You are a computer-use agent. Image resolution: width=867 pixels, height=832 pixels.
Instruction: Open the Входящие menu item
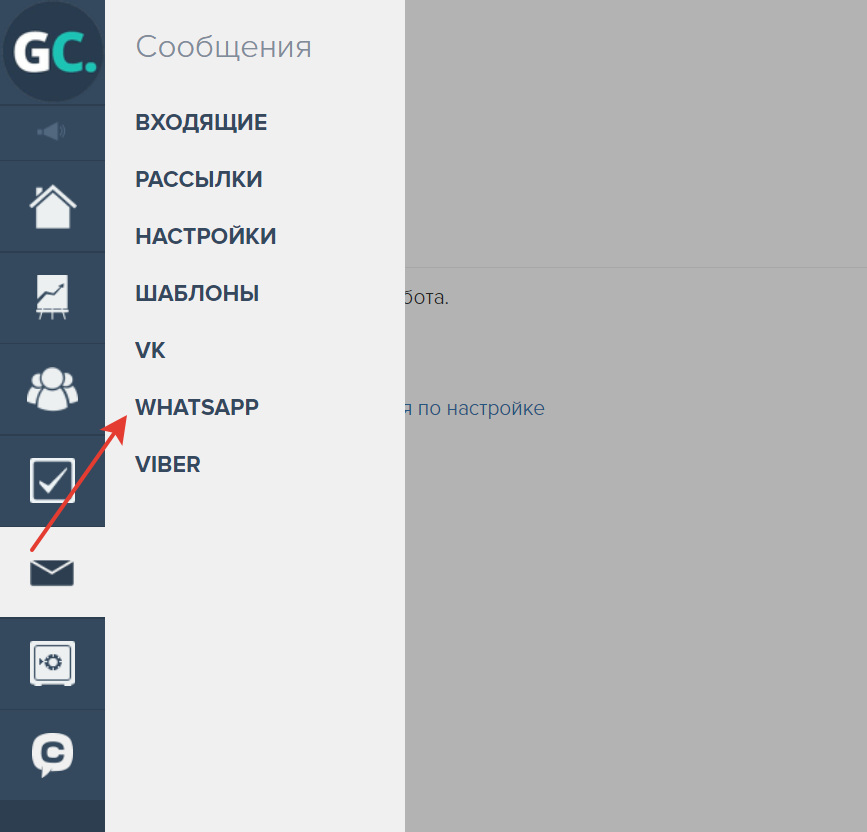point(201,122)
